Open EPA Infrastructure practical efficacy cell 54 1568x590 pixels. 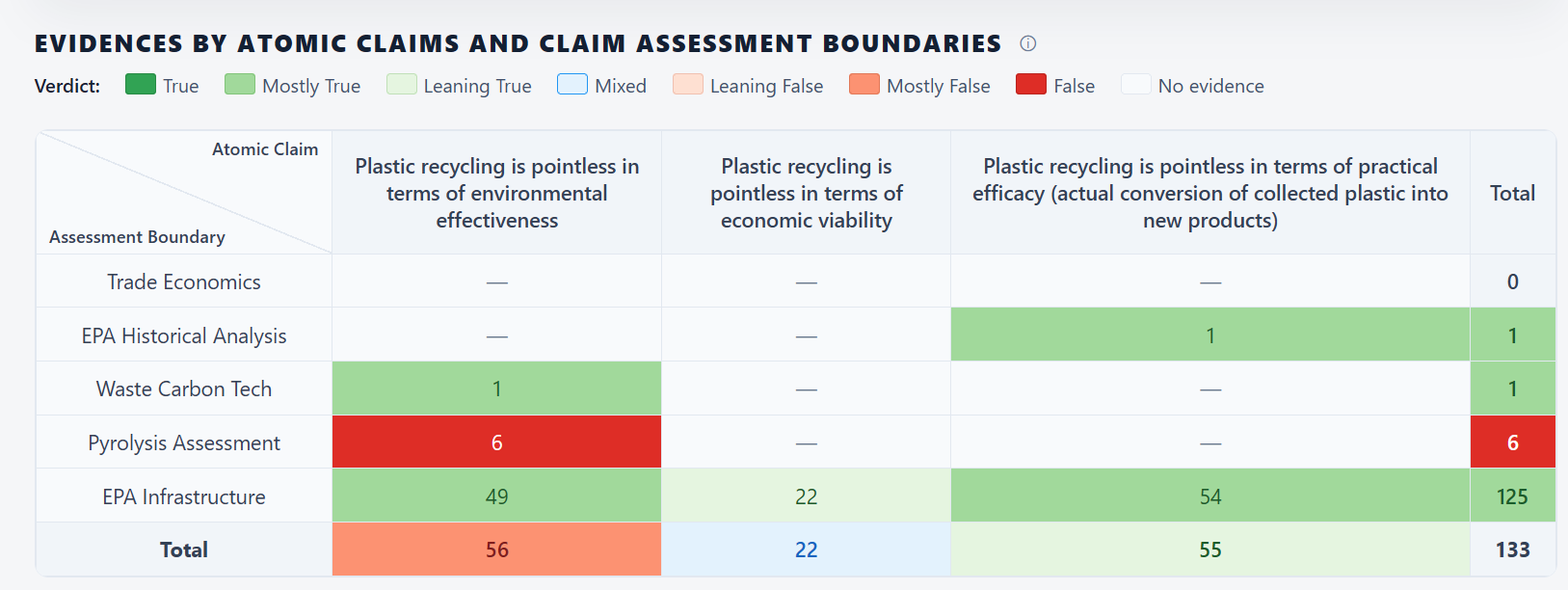(1210, 496)
